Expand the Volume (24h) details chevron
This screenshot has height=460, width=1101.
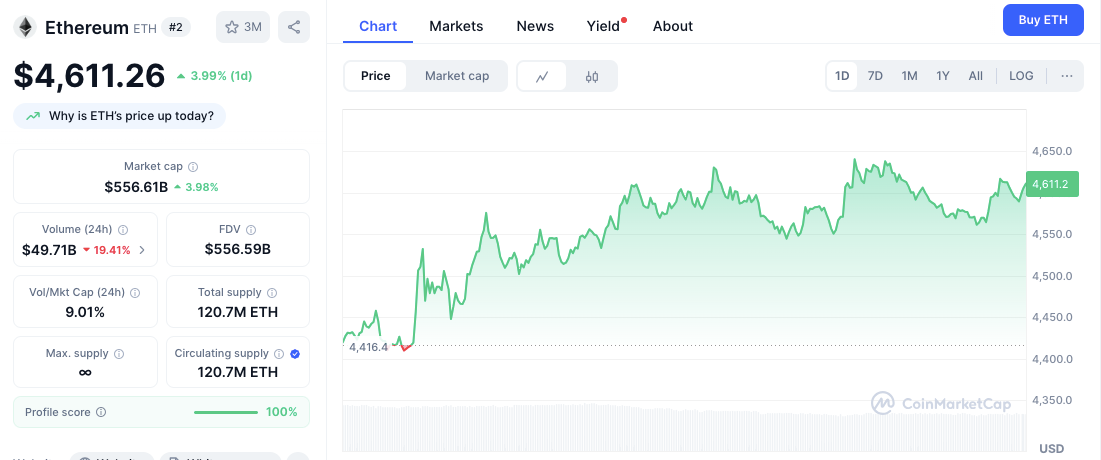click(142, 250)
